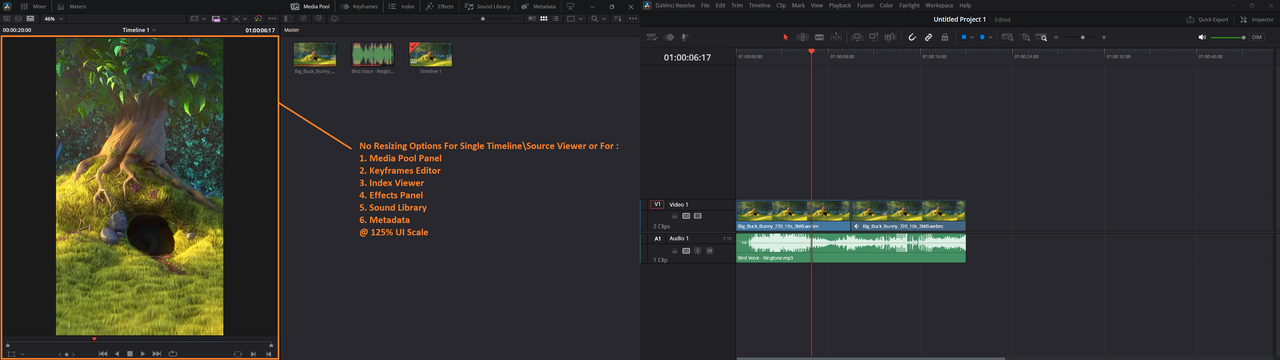Open the Timeline menu
Viewport: 1280px width, 360px height.
pos(760,5)
